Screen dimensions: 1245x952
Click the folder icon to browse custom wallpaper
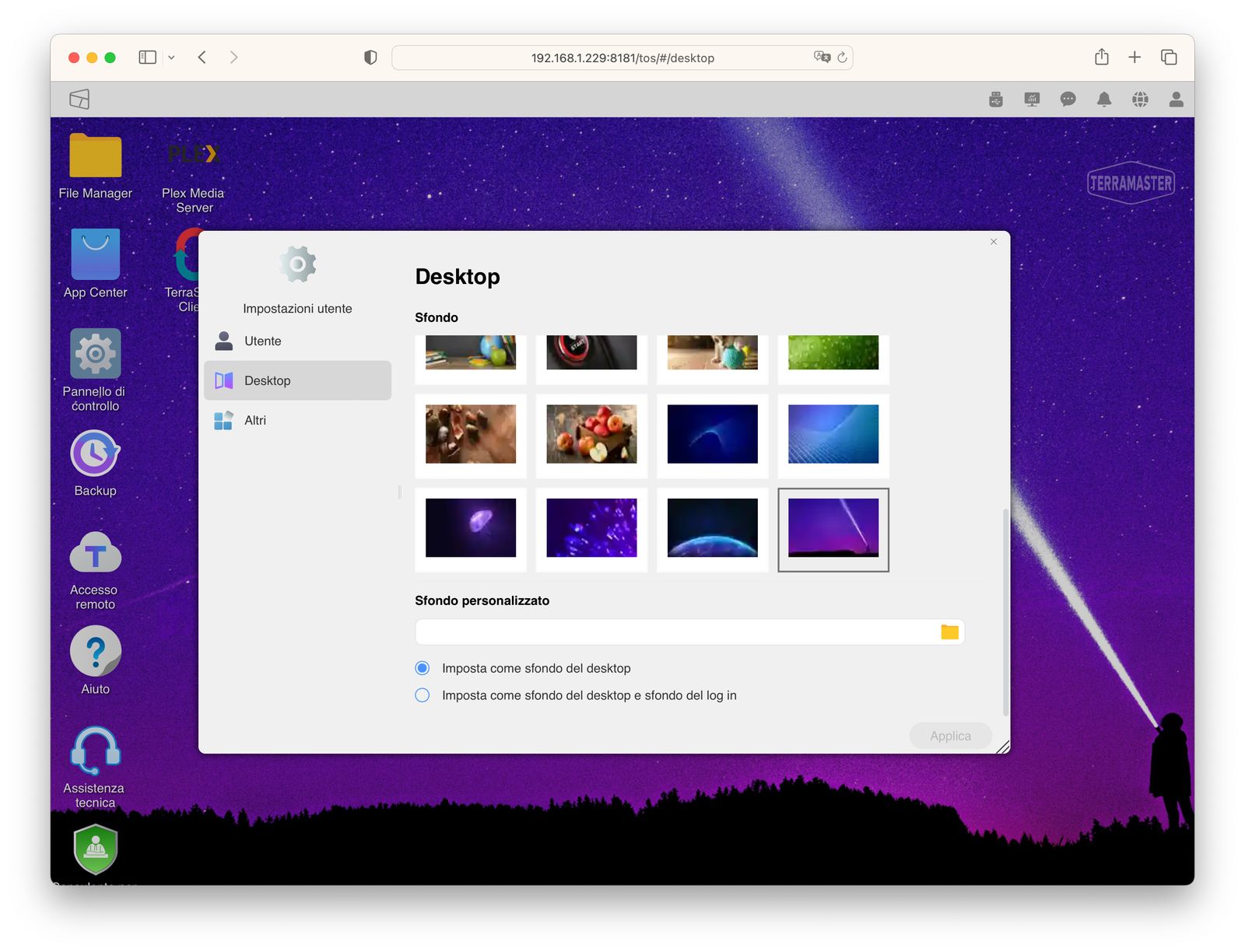[x=949, y=632]
